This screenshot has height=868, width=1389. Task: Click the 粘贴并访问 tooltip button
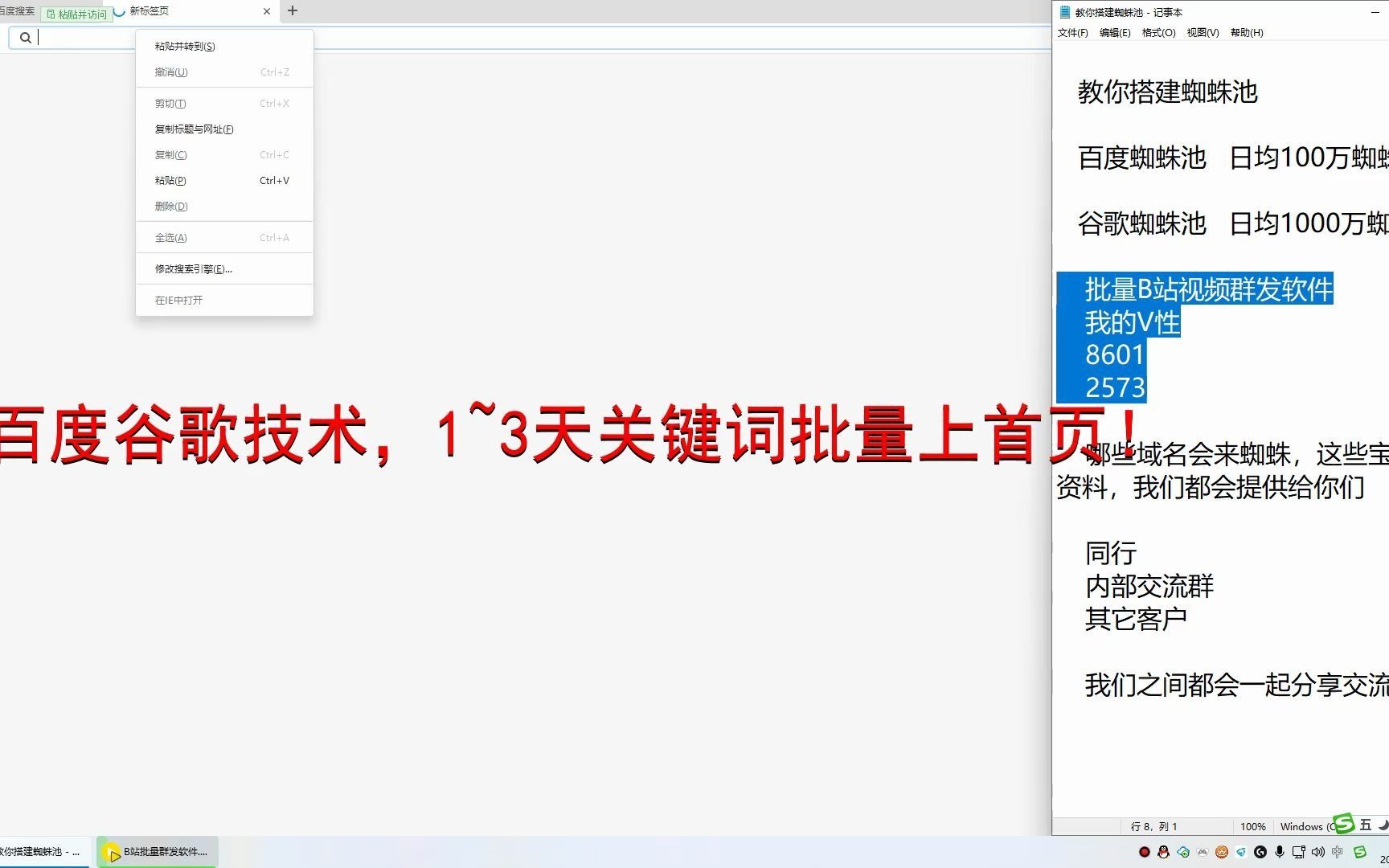point(76,14)
